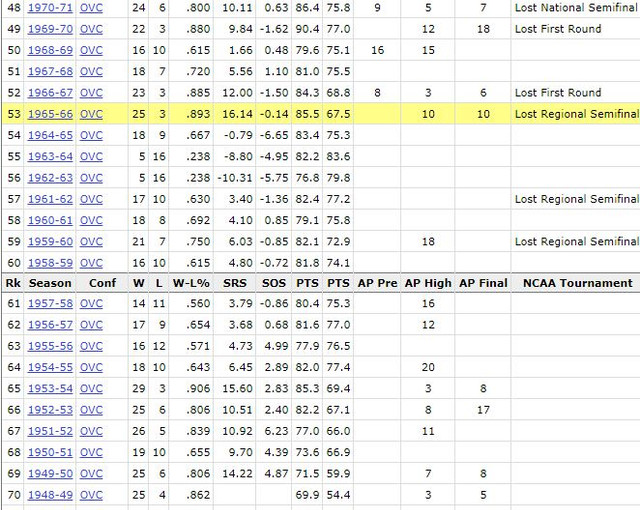Sort by the SOS column header
640x510 pixels.
click(273, 283)
